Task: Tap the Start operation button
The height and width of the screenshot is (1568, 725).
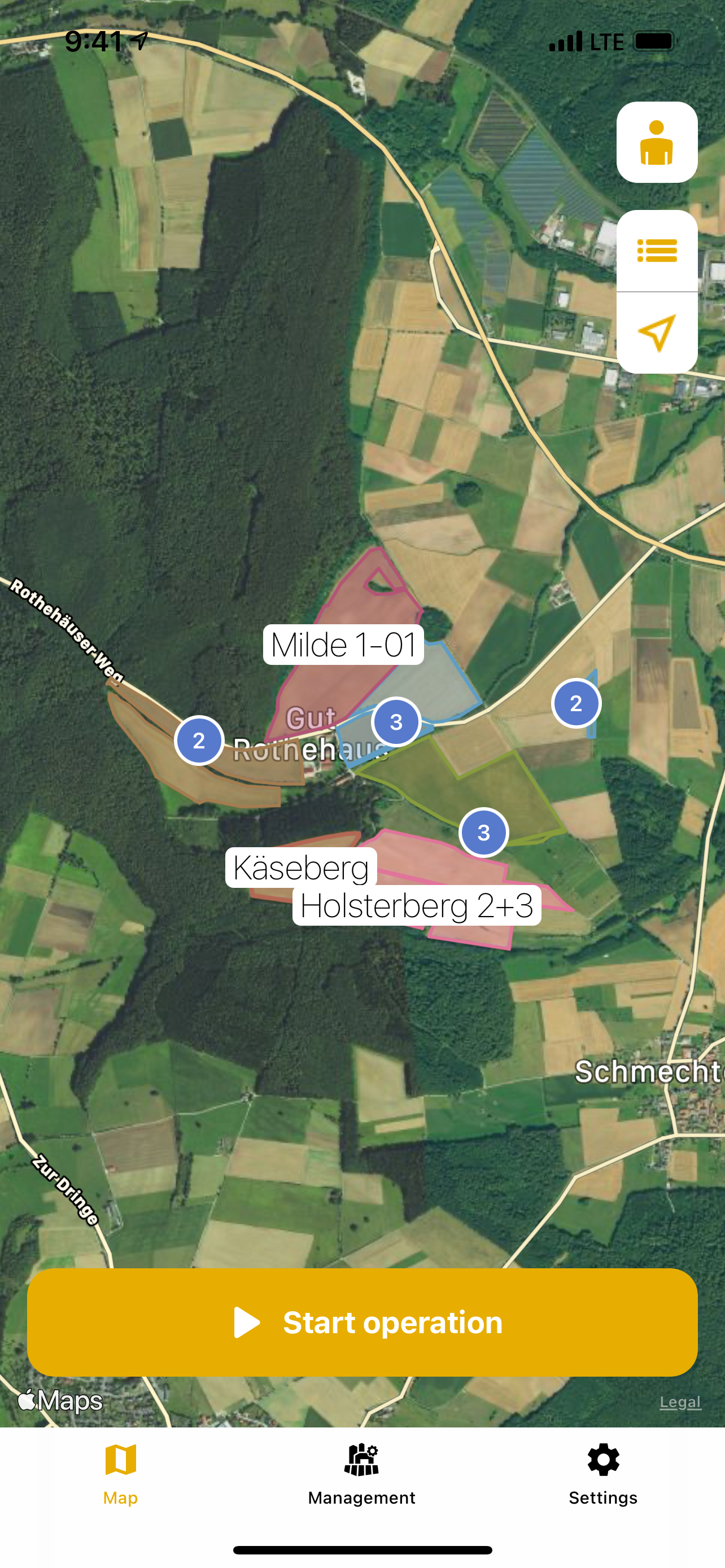Action: (362, 1322)
